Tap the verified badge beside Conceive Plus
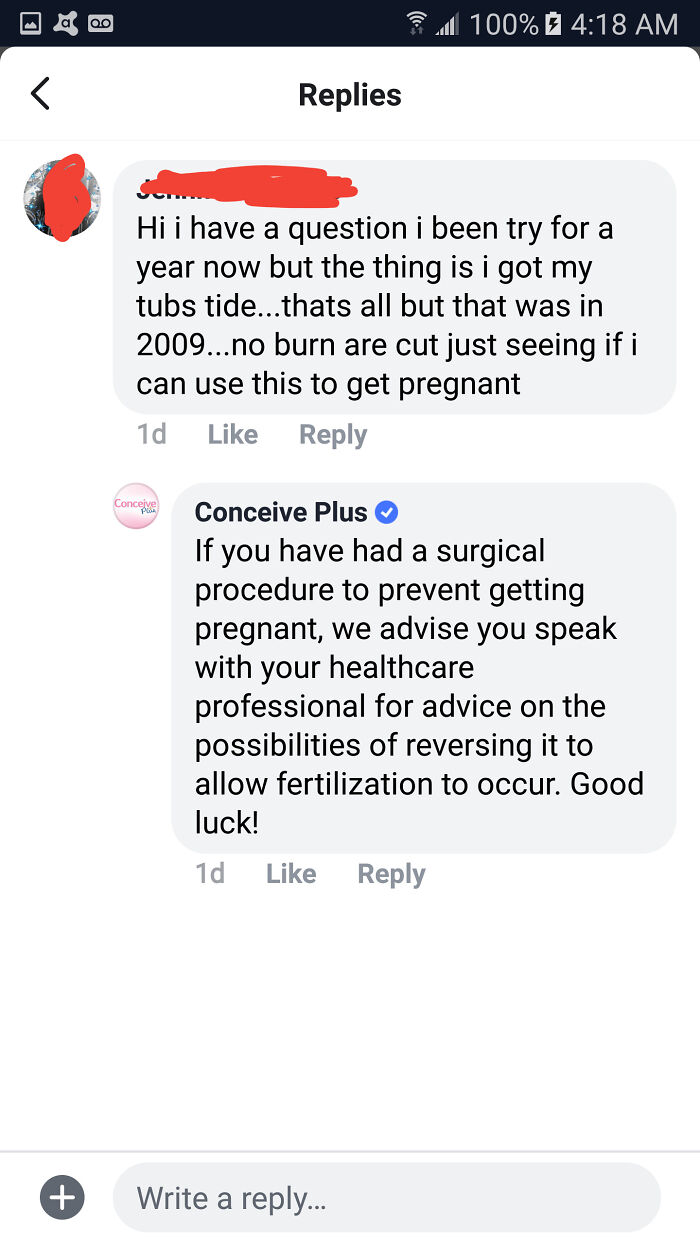Viewport: 700px width, 1244px height. (x=388, y=511)
